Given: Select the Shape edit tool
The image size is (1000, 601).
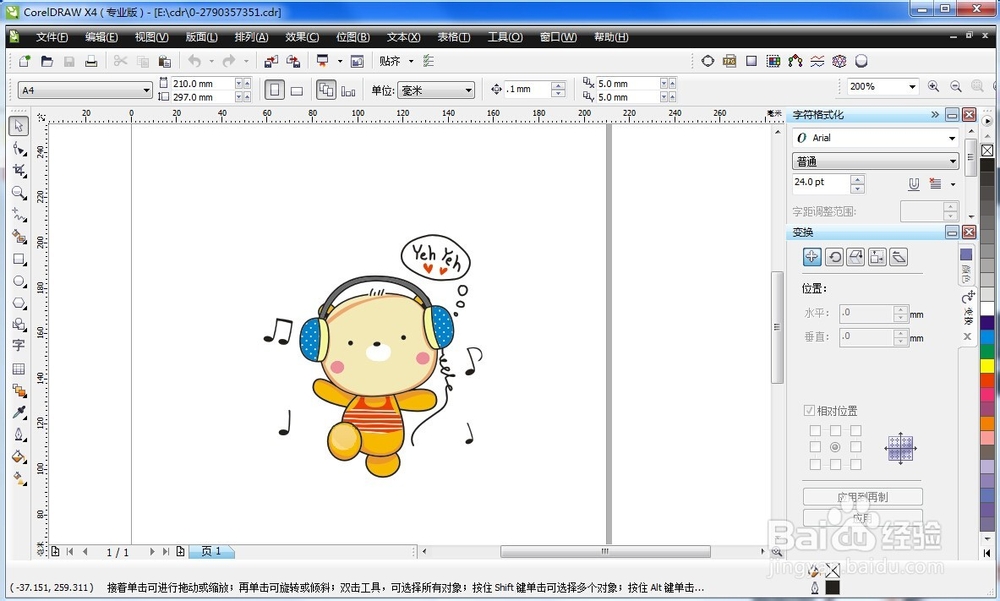Looking at the screenshot, I should click(x=19, y=149).
